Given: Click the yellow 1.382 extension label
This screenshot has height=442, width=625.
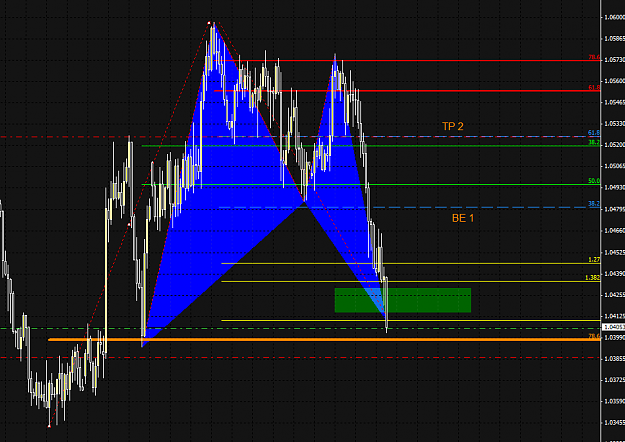Looking at the screenshot, I should (592, 278).
